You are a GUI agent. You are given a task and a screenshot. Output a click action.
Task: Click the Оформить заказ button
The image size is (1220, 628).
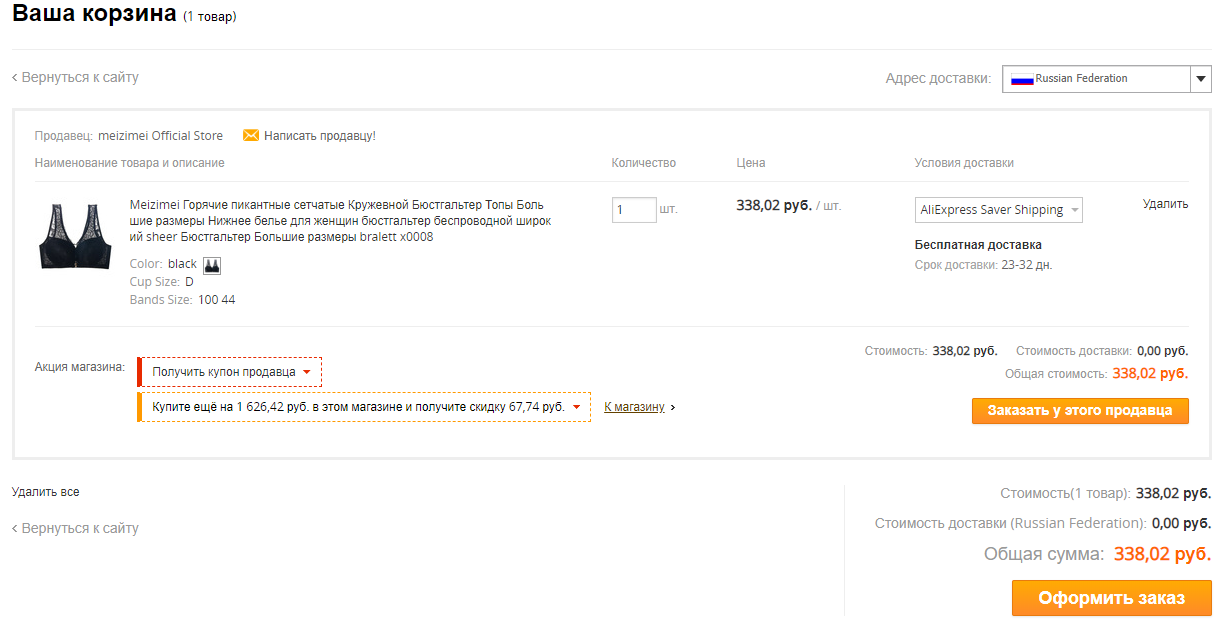click(1112, 598)
